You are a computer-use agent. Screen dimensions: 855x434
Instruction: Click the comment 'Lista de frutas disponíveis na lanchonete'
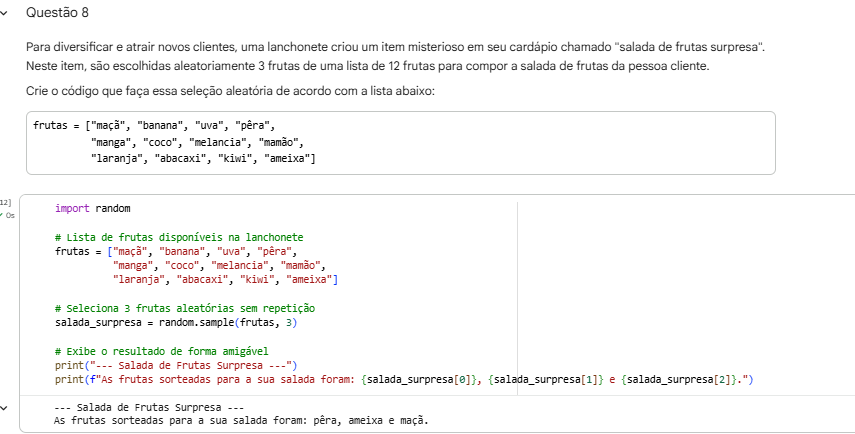(x=179, y=237)
